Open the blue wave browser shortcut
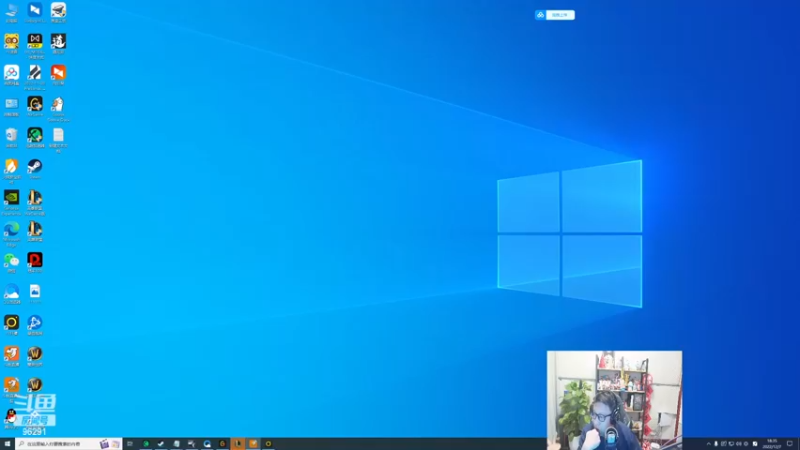 tap(11, 294)
